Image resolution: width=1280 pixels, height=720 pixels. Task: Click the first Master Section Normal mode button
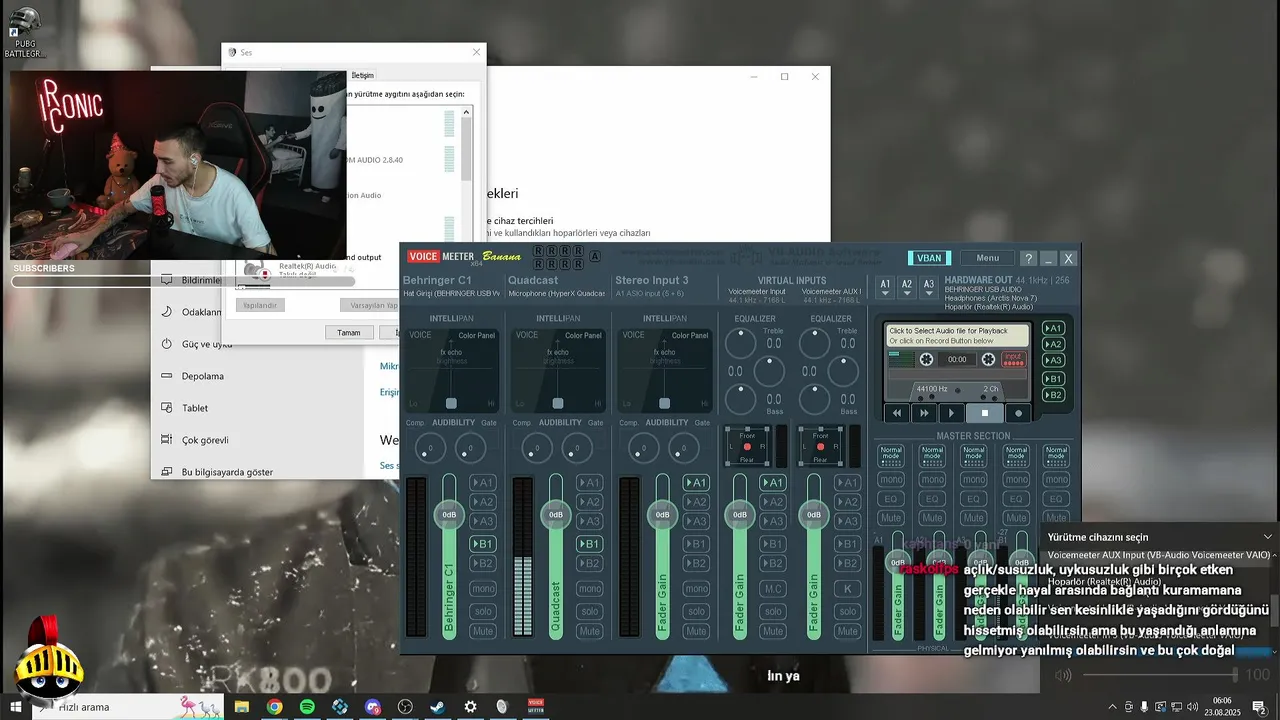(x=890, y=455)
